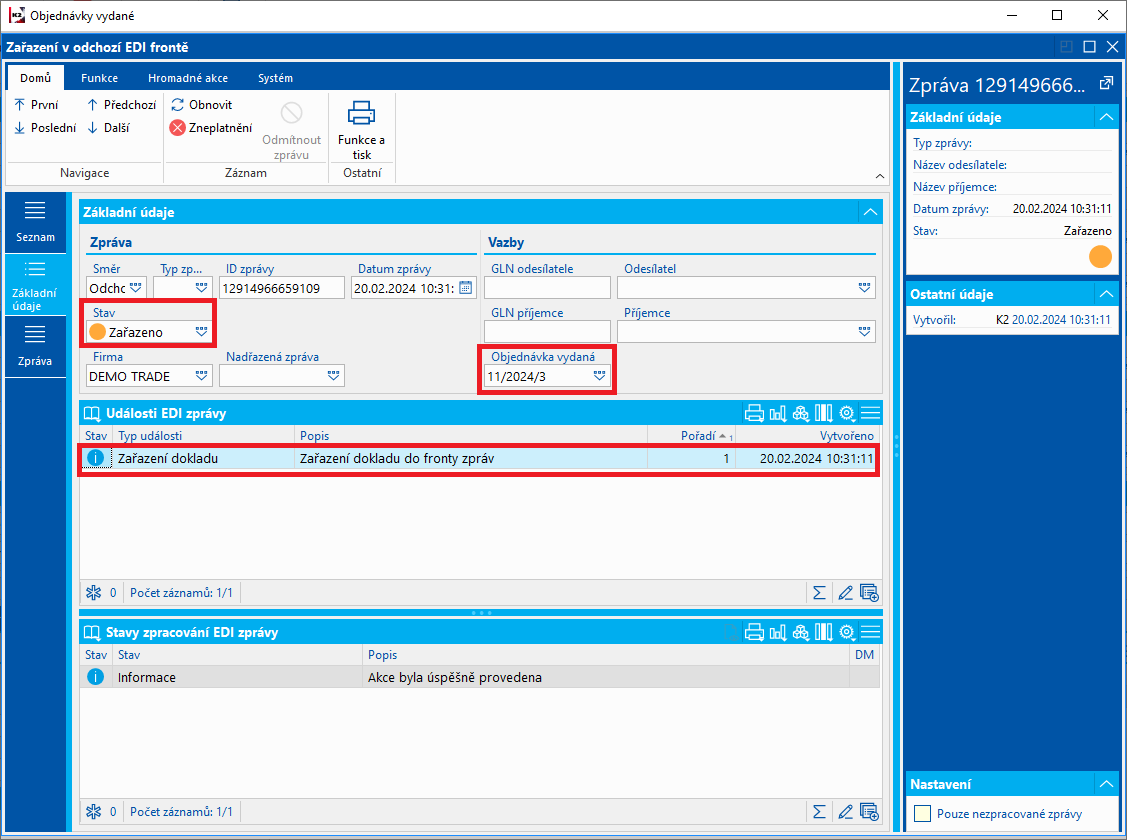Print the Události EDI zprávy table
Screen dimensions: 1127x840
tap(754, 413)
